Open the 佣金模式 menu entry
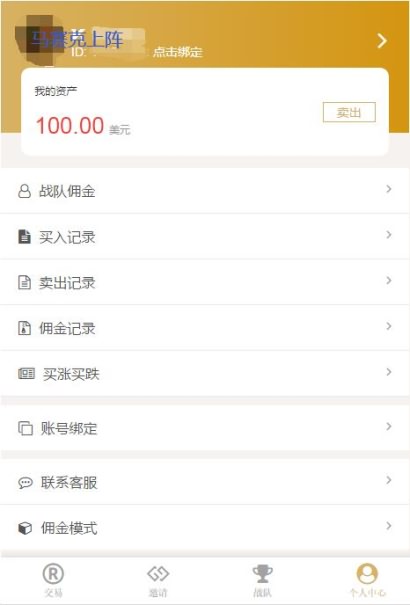Screen dimensions: 410x605 [205, 527]
